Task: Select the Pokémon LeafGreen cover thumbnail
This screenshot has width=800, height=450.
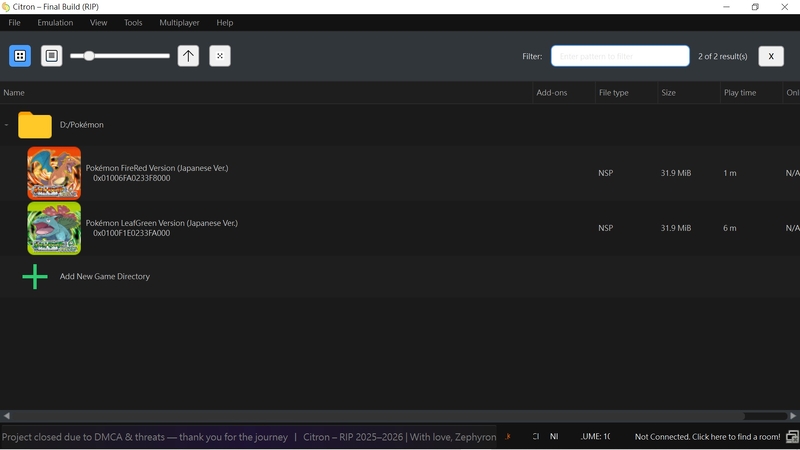Action: (54, 228)
